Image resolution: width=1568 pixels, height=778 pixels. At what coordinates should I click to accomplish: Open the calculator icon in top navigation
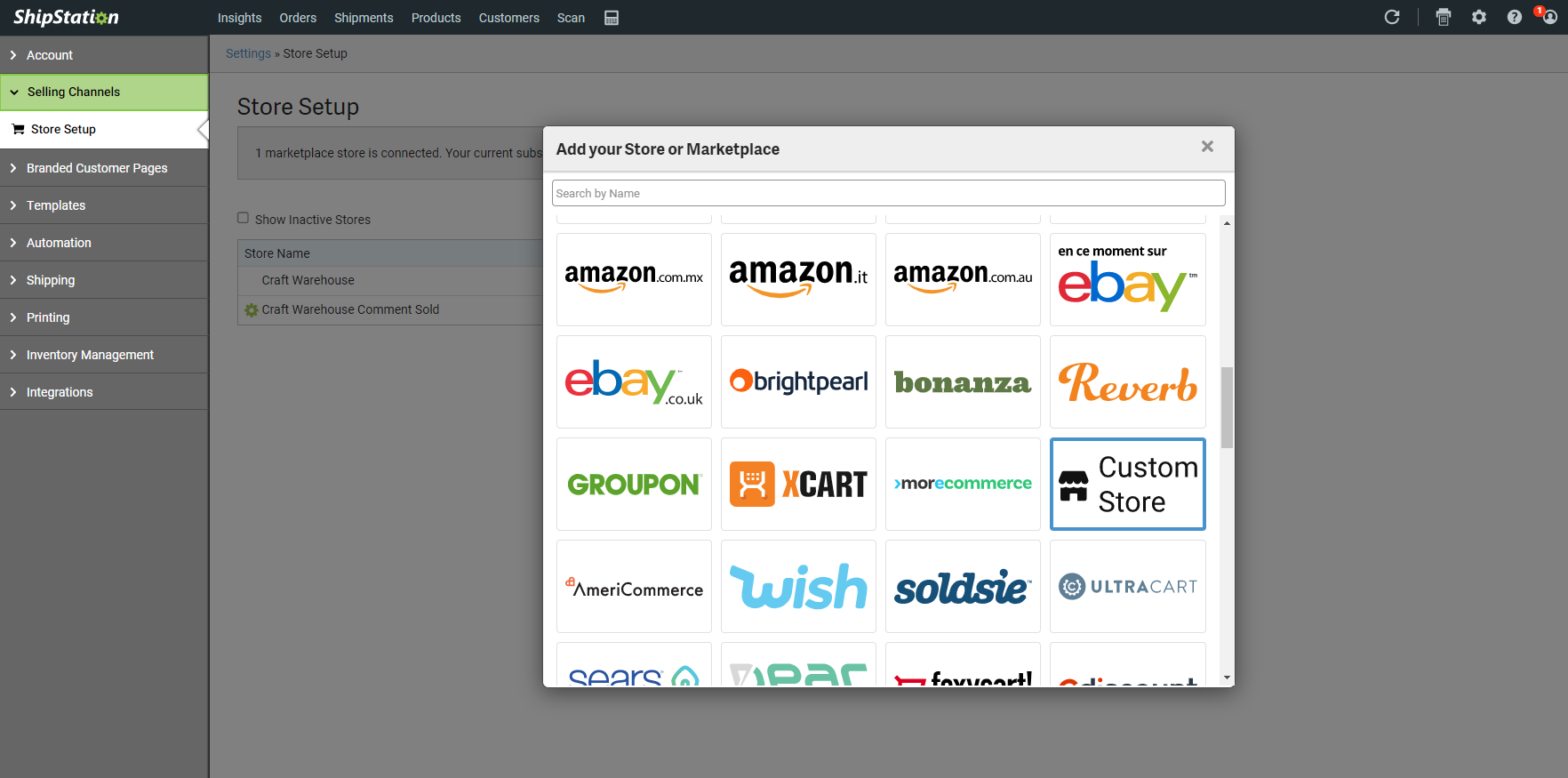tap(612, 18)
